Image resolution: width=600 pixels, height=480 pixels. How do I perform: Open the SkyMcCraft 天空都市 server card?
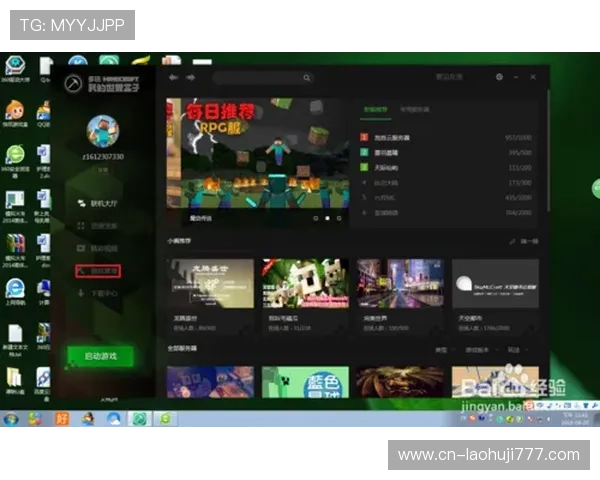(x=496, y=297)
